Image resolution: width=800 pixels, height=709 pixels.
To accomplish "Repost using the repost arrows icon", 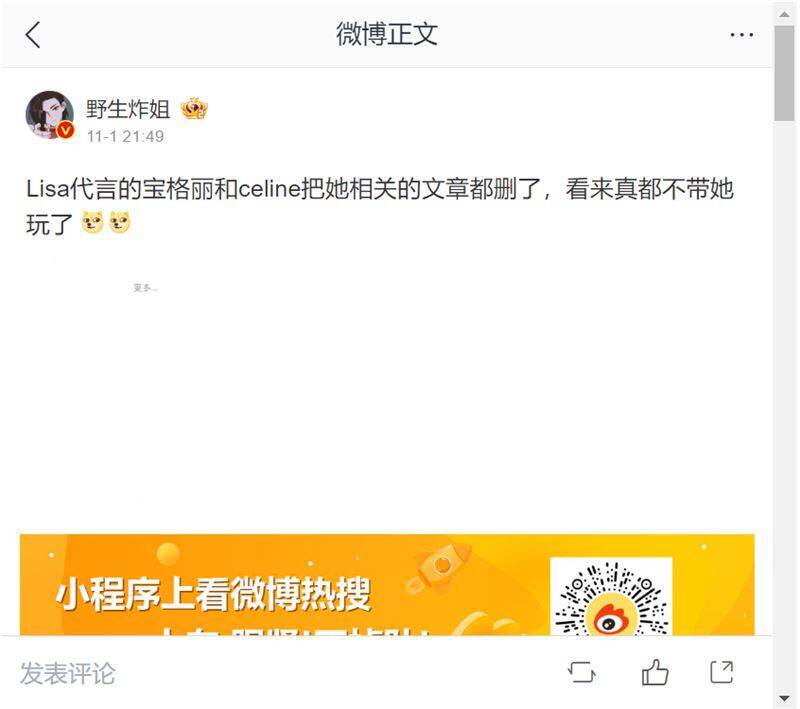I will [x=582, y=672].
